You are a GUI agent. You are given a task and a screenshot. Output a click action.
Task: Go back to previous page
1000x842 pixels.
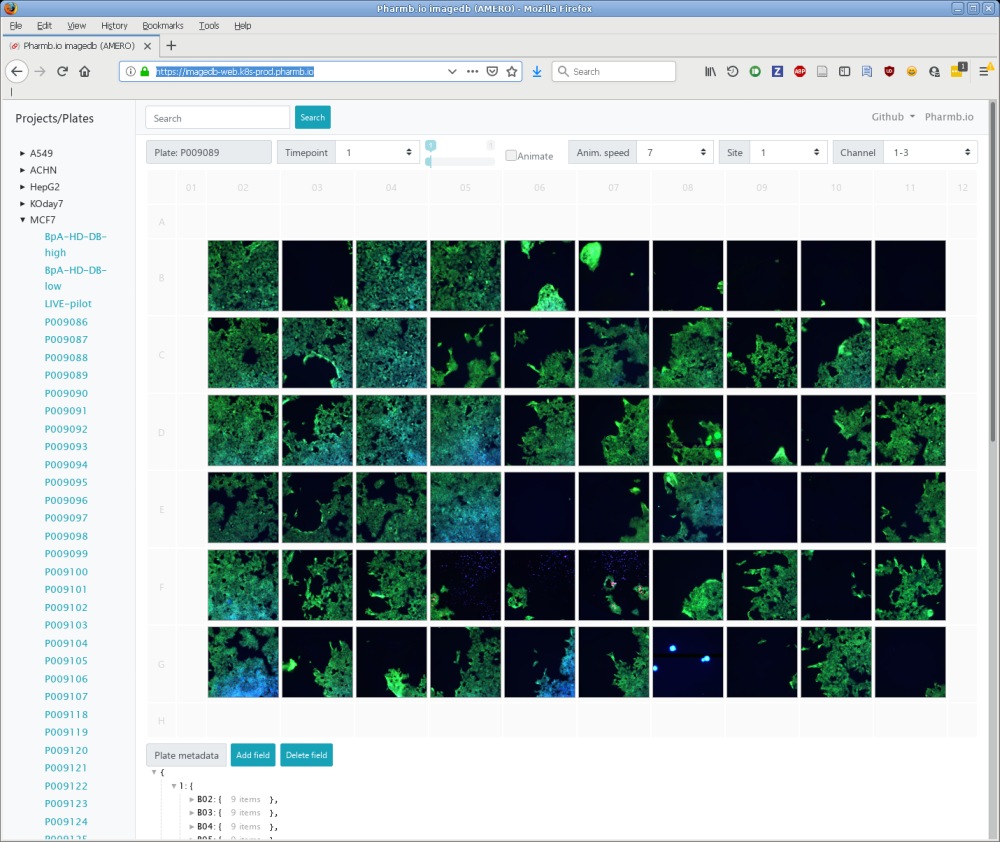pyautogui.click(x=17, y=71)
